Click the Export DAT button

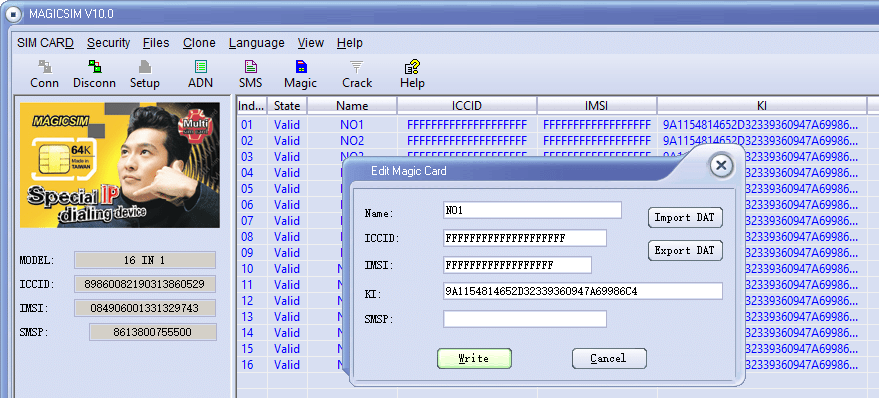tap(685, 251)
